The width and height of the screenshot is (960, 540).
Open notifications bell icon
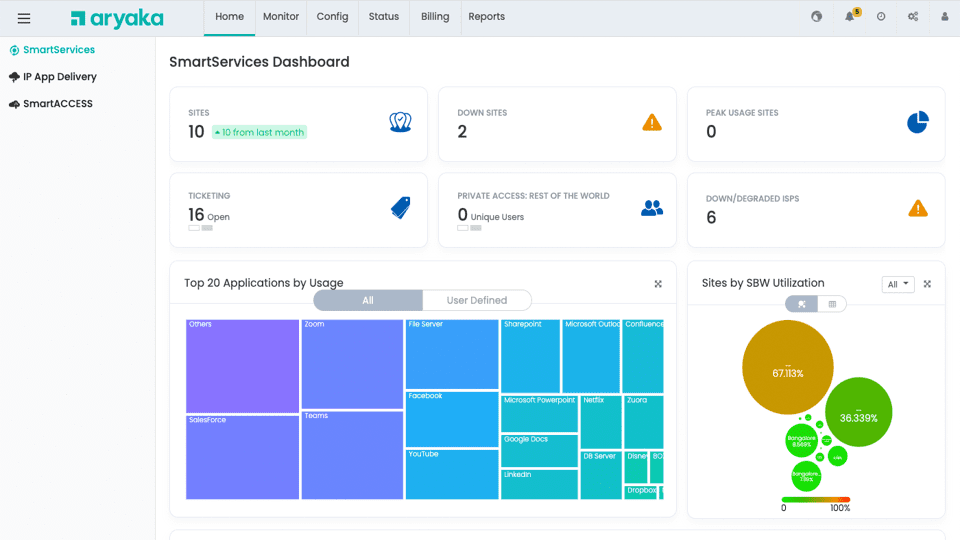click(x=850, y=17)
